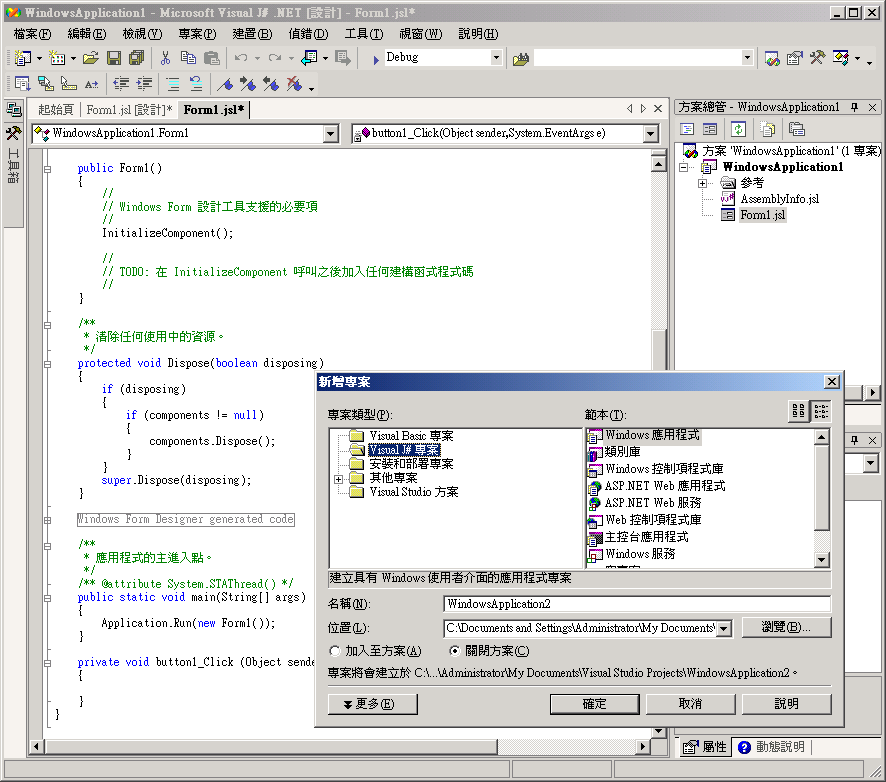Expand the 其他專案 folder in project types
Image resolution: width=886 pixels, height=782 pixels.
pos(338,479)
